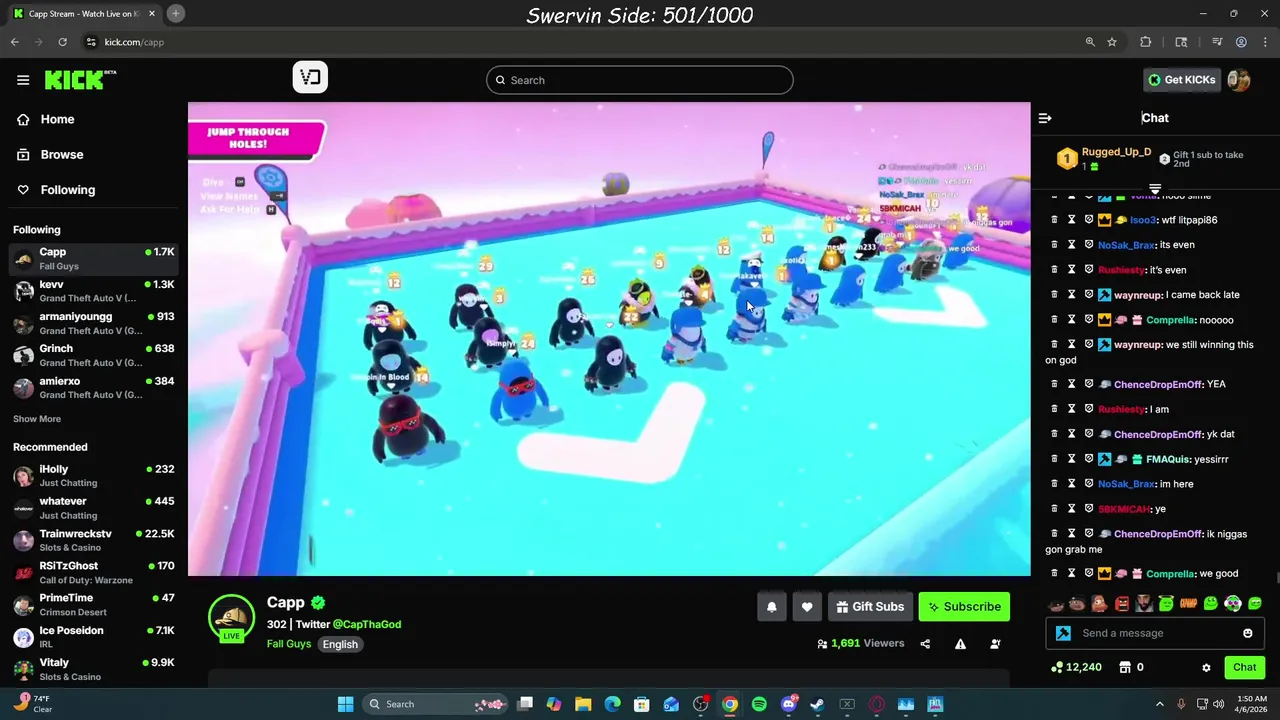The image size is (1280, 720).
Task: Open the Chrome three-dot menu
Action: tap(1264, 42)
